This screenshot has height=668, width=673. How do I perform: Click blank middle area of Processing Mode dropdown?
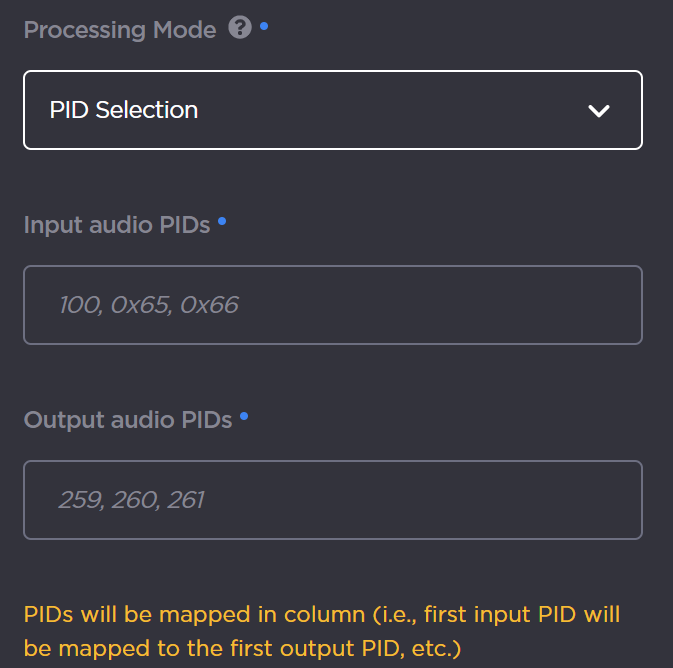(400, 110)
